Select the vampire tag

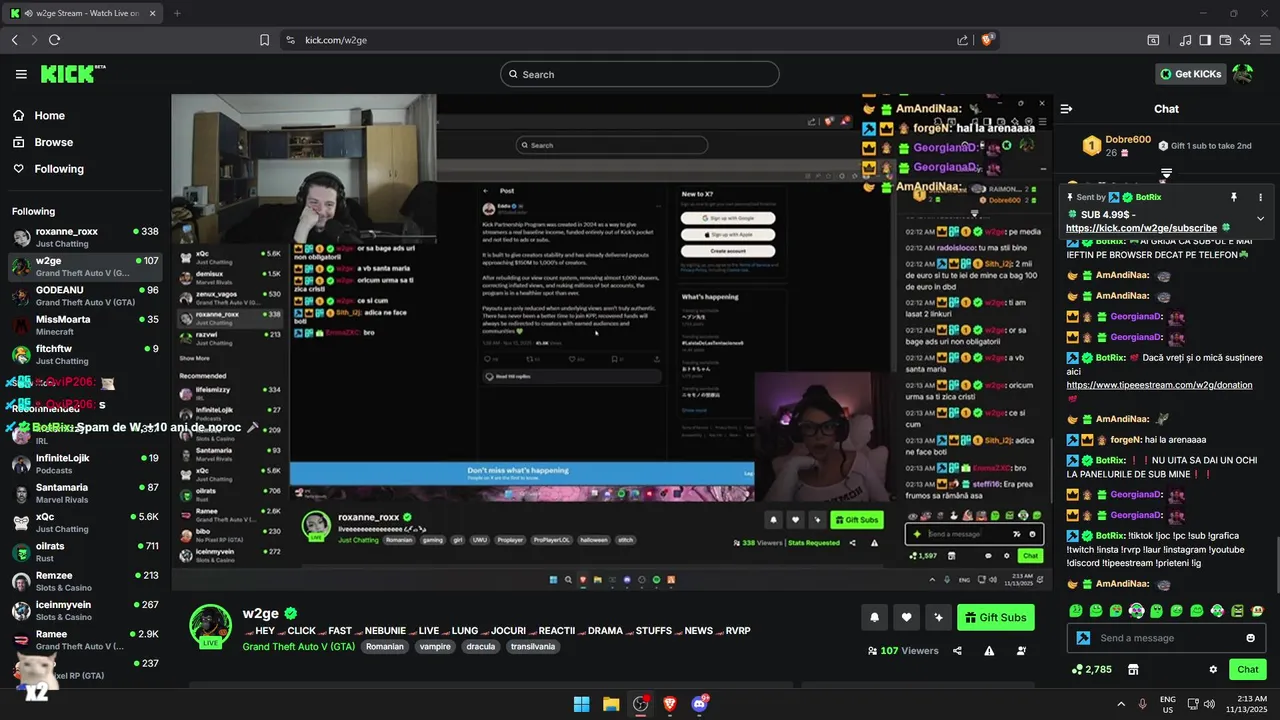coord(435,647)
